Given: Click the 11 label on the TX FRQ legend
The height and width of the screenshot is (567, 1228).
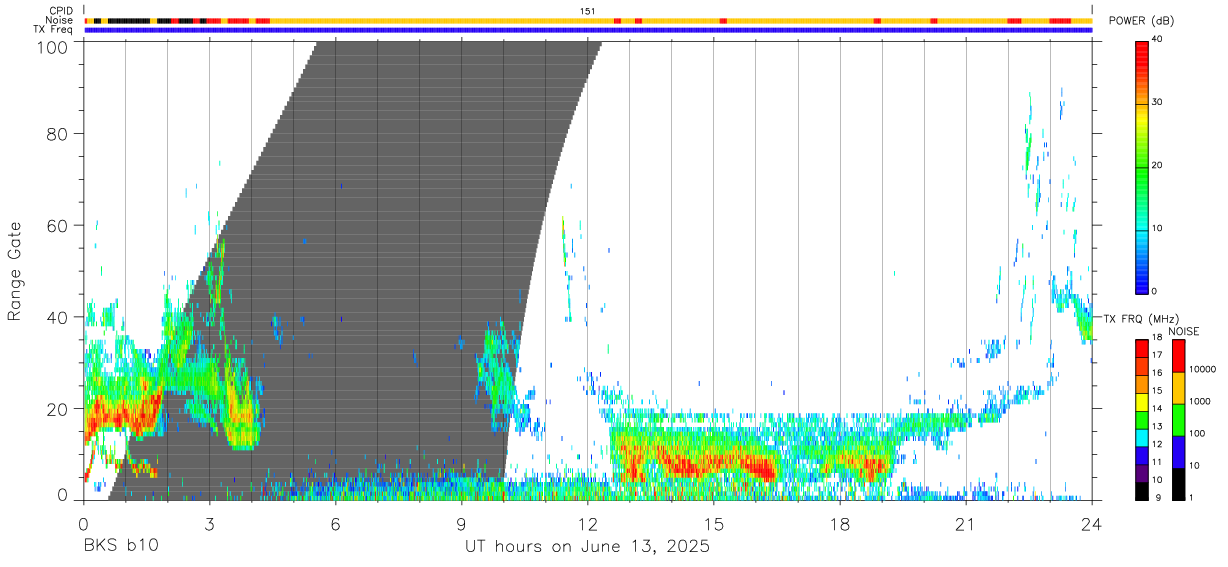Looking at the screenshot, I should coord(1158,462).
